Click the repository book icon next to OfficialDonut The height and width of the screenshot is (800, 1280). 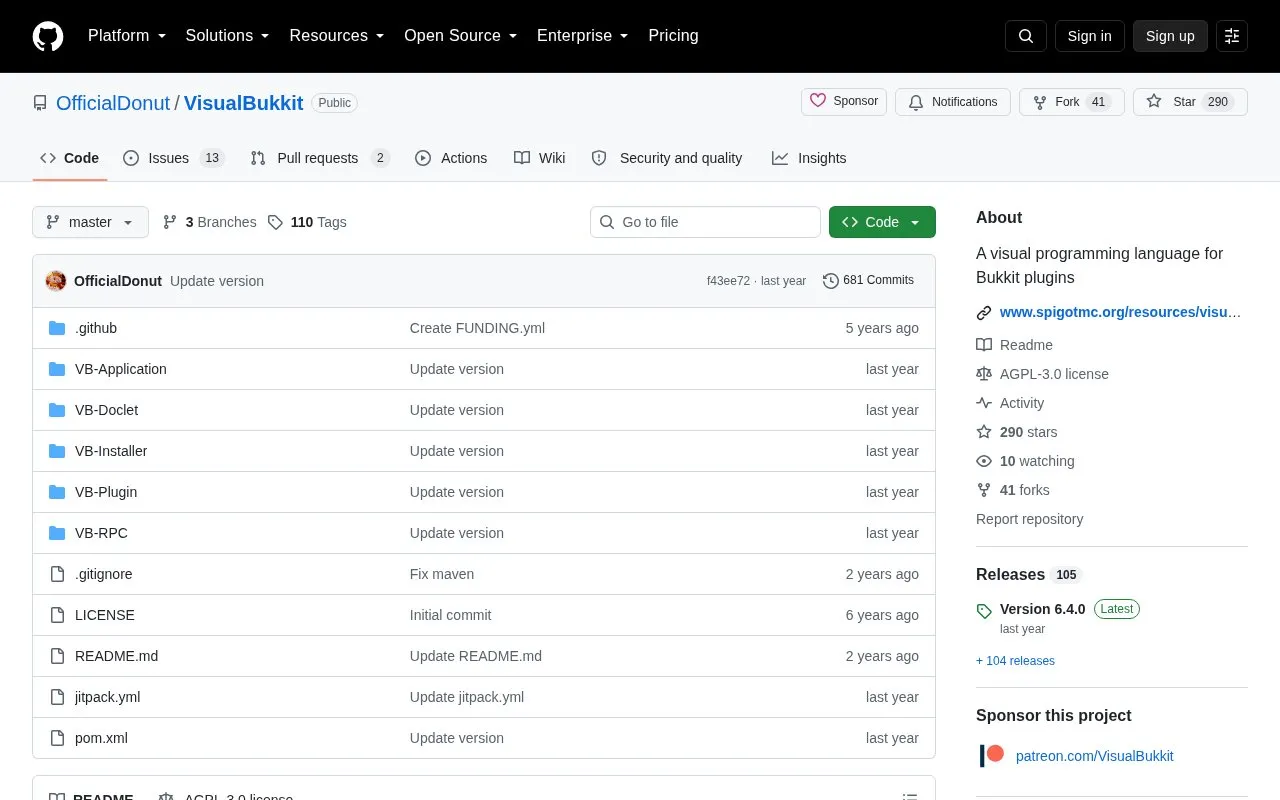pos(40,103)
